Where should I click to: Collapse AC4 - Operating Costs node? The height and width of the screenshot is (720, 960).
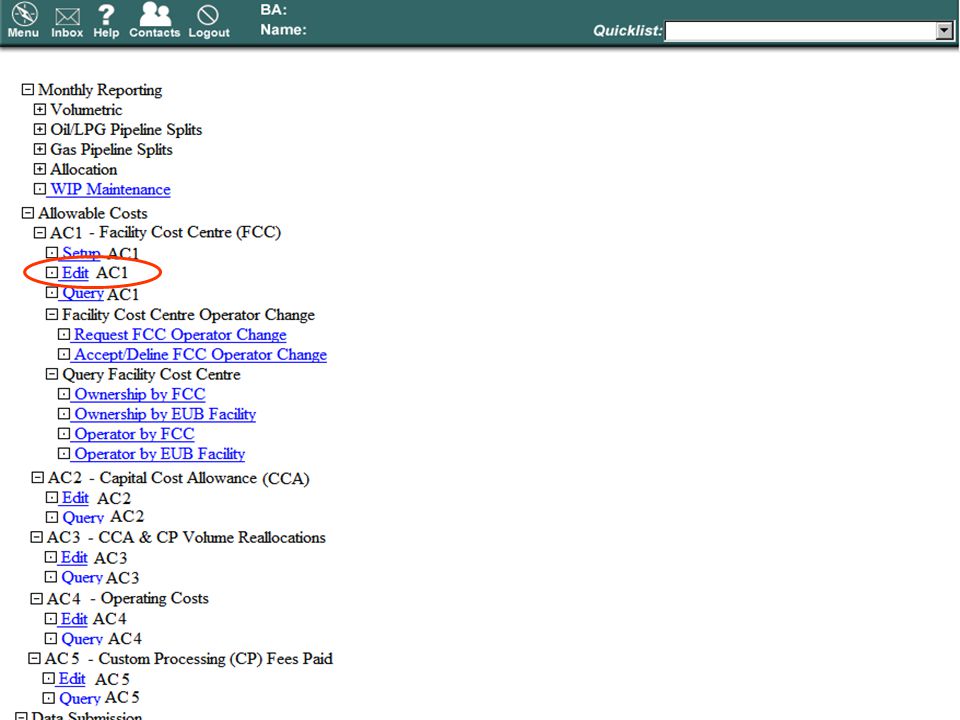[x=36, y=598]
